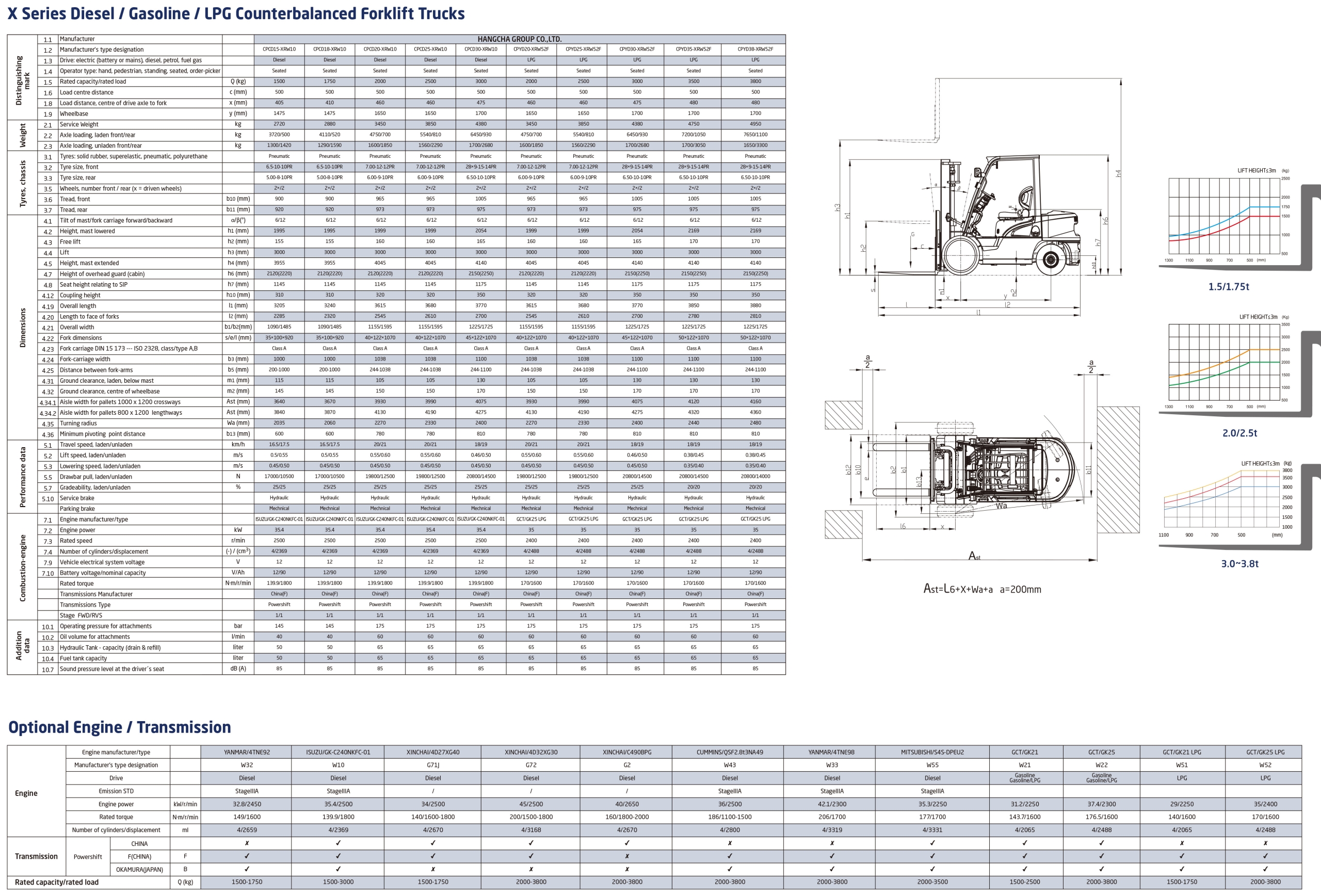Image resolution: width=1321 pixels, height=896 pixels.
Task: Click the OKAMURA(JAPAN) transmission row label
Action: pos(139,869)
